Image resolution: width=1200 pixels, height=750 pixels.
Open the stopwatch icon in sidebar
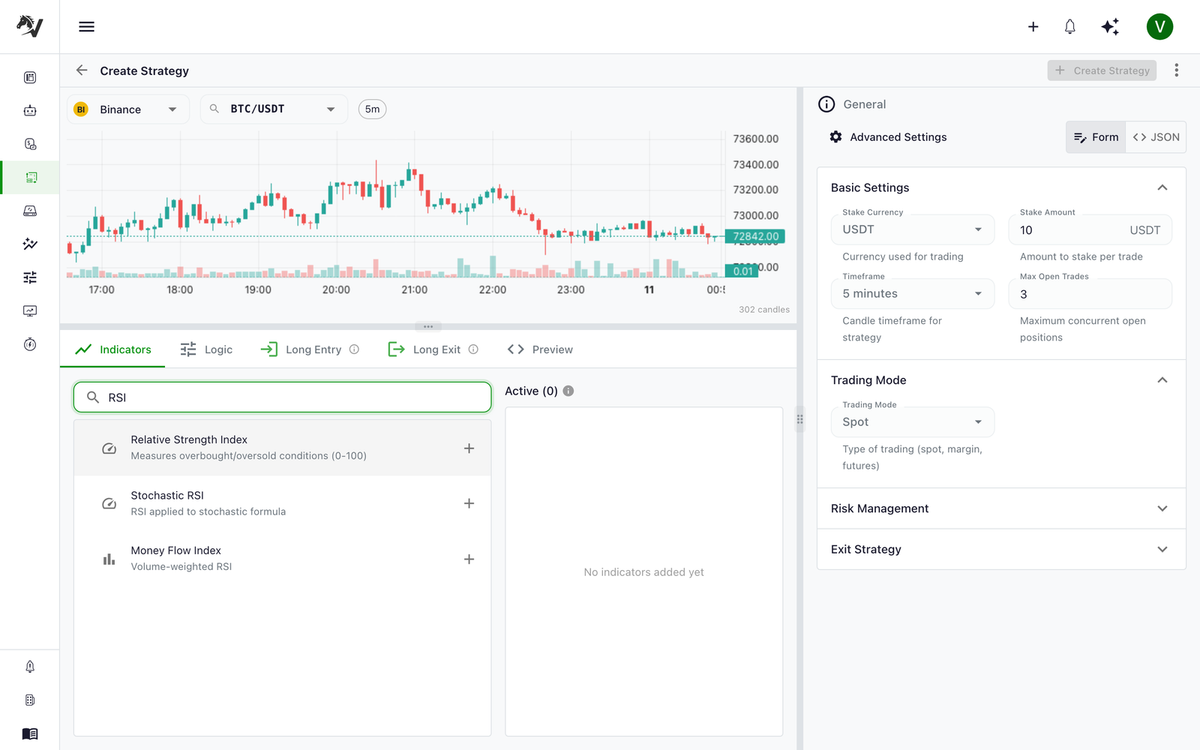pos(30,344)
